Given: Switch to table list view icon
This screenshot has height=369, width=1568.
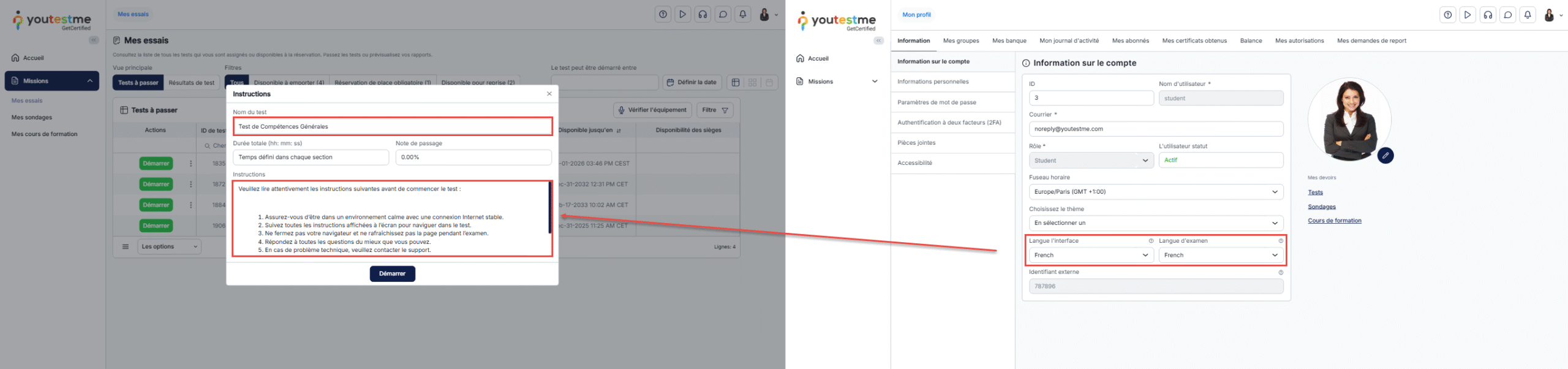Looking at the screenshot, I should (x=736, y=83).
